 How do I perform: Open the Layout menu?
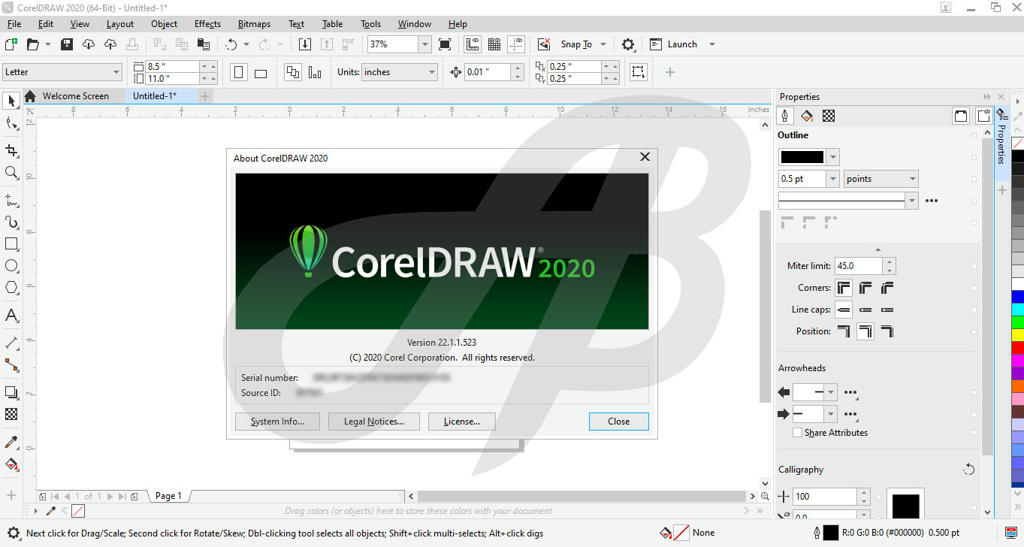click(x=120, y=24)
